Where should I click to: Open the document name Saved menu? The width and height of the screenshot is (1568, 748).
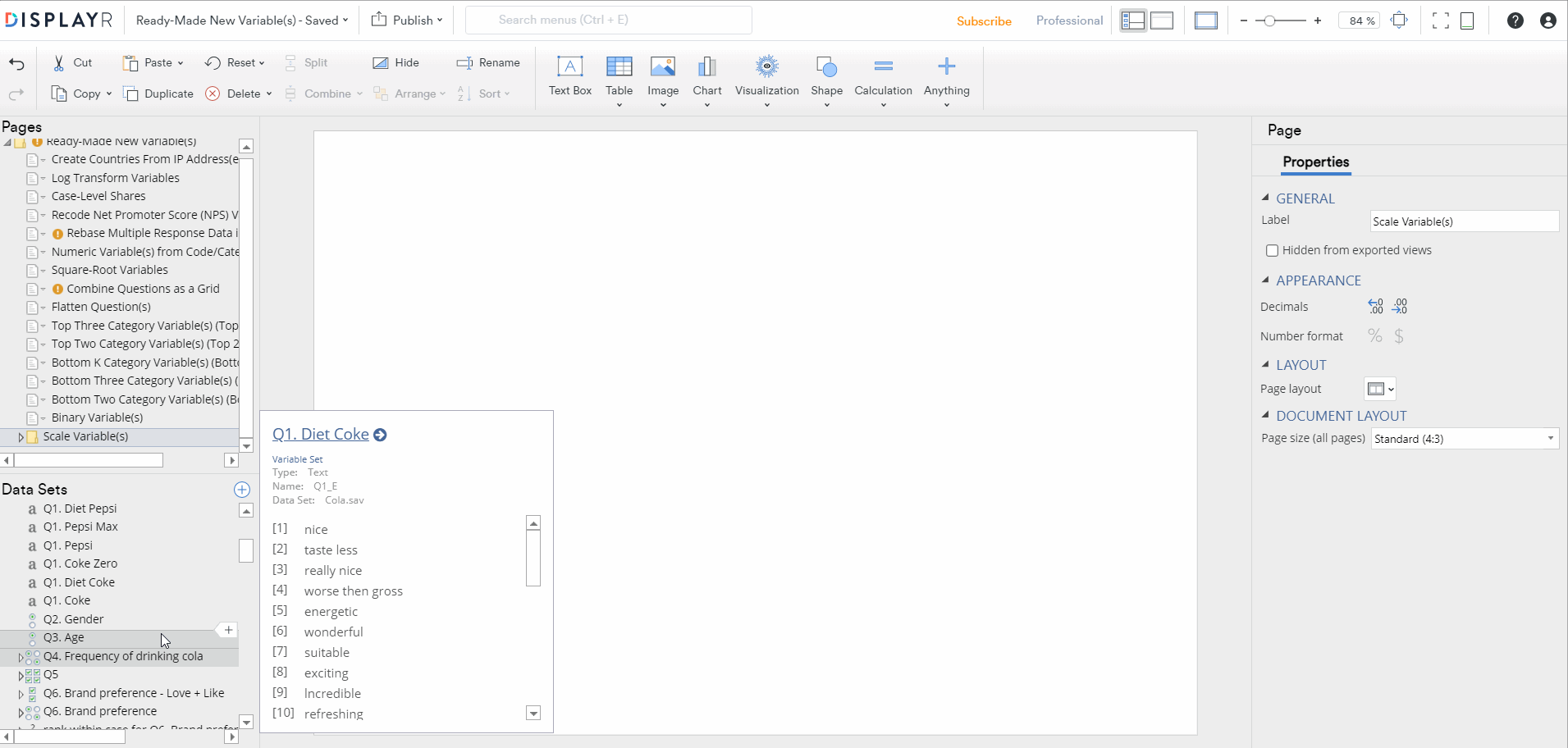click(x=242, y=21)
